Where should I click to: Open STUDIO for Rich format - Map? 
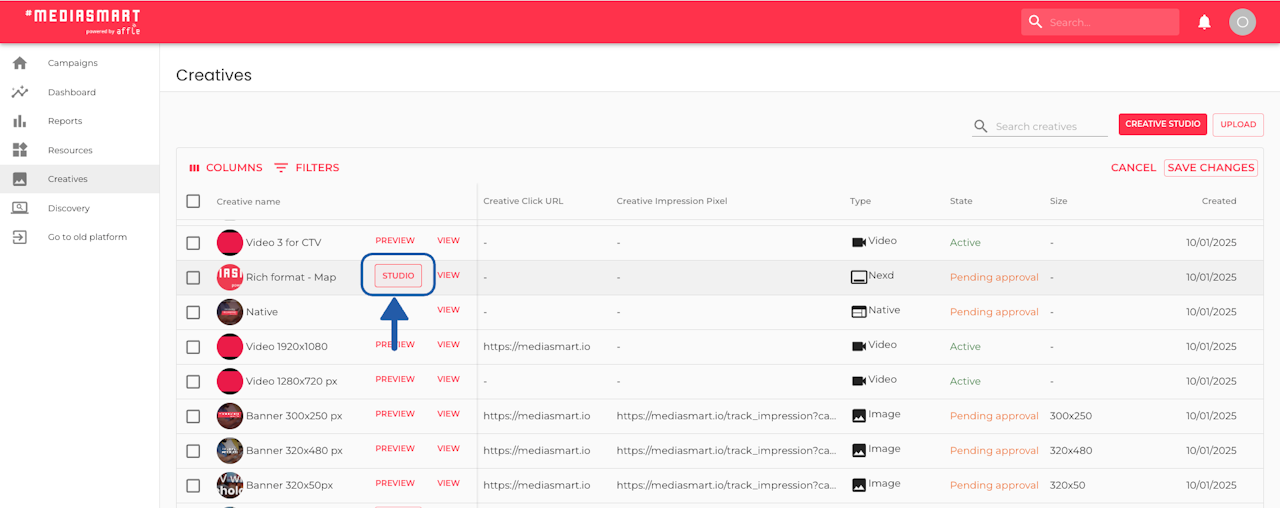tap(398, 276)
